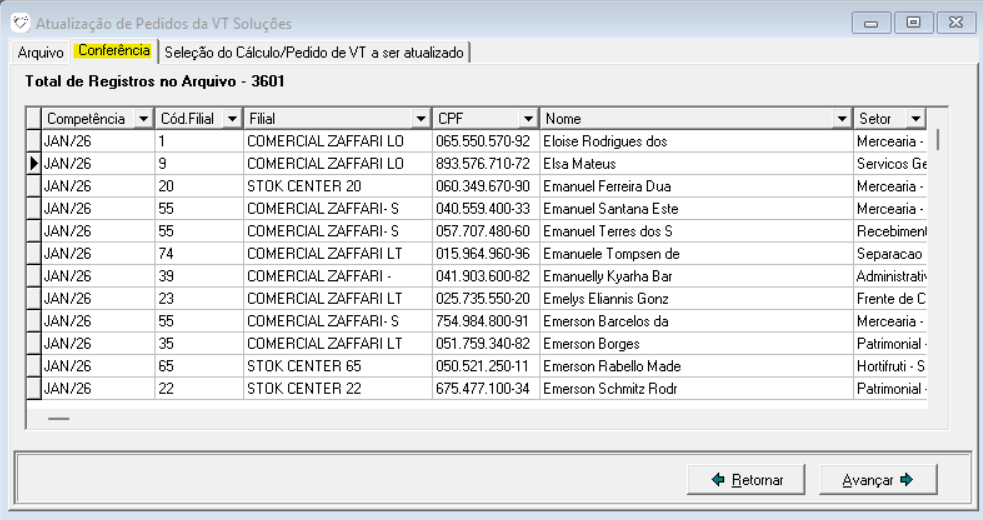Select the Conferência tab
Viewport: 983px width, 520px height.
(x=113, y=51)
